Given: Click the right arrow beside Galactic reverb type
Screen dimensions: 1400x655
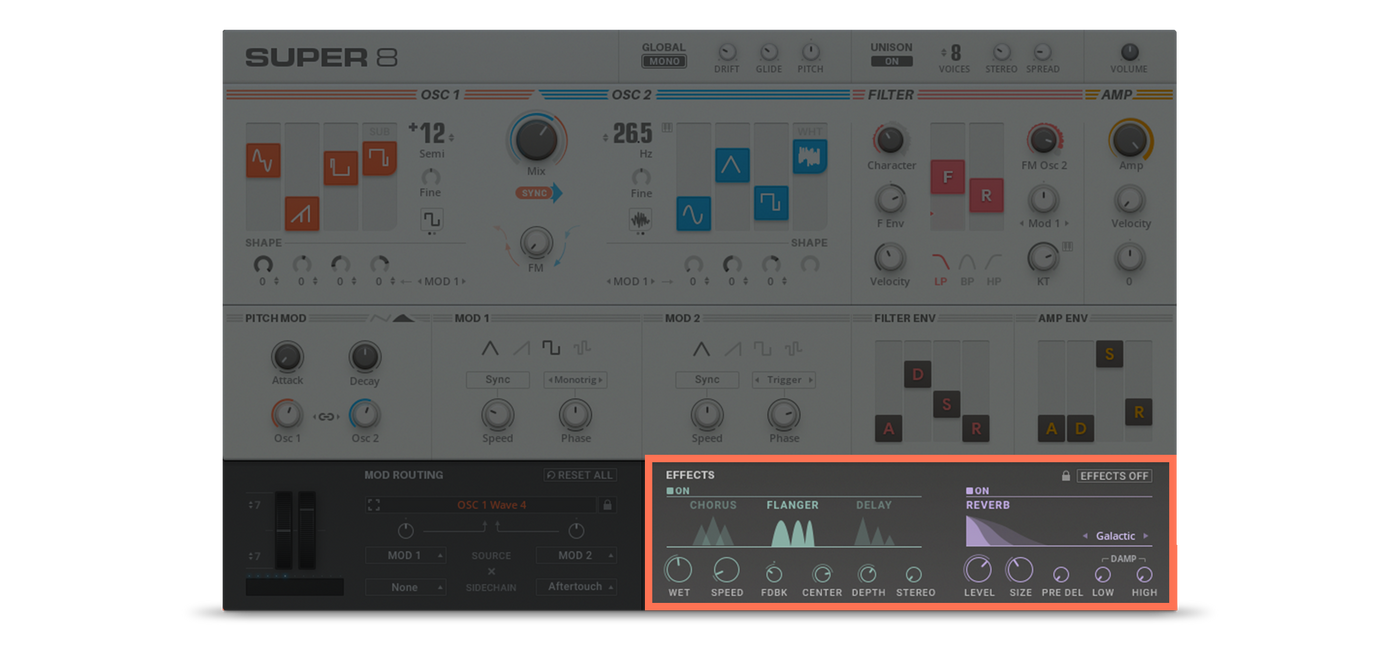Looking at the screenshot, I should pos(1146,537).
